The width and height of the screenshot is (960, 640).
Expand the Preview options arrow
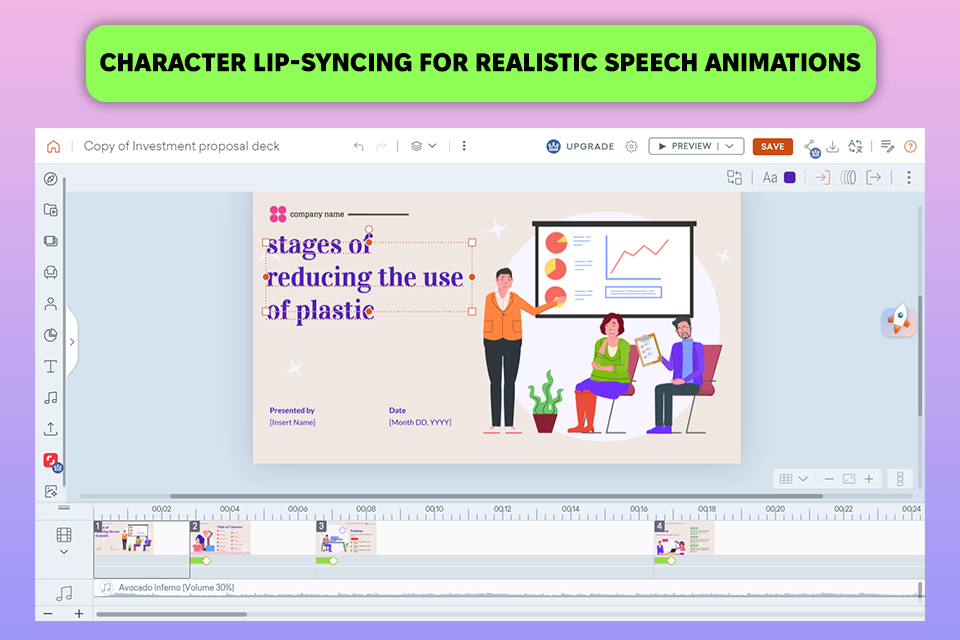point(730,146)
